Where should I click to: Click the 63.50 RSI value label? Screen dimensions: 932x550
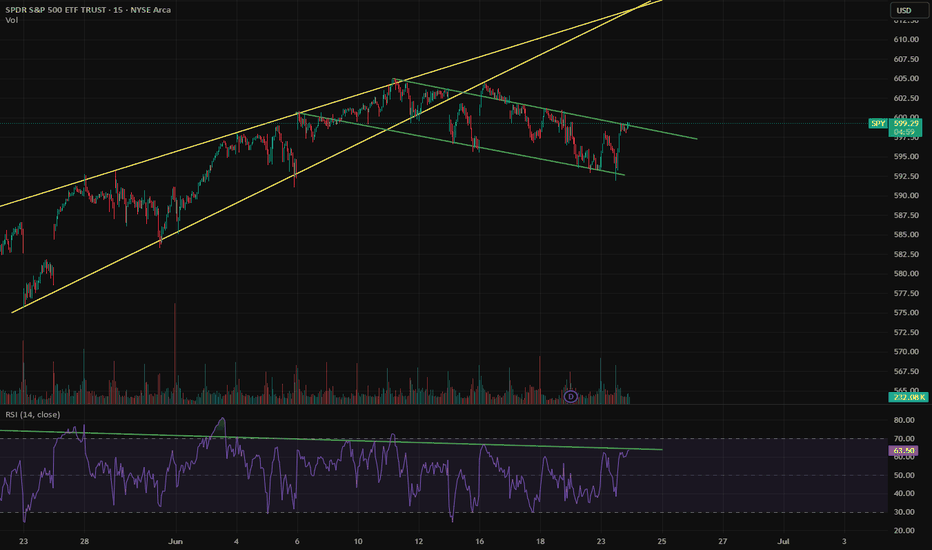(903, 451)
